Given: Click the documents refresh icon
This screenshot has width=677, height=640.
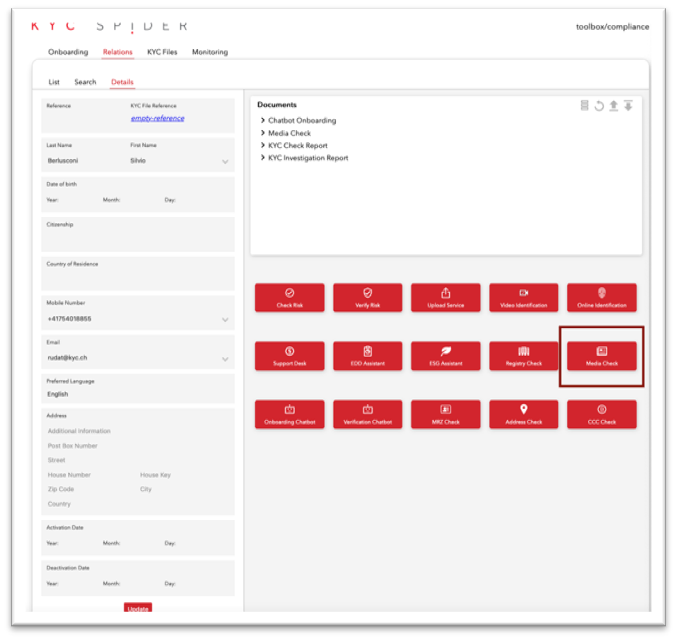Looking at the screenshot, I should (599, 106).
